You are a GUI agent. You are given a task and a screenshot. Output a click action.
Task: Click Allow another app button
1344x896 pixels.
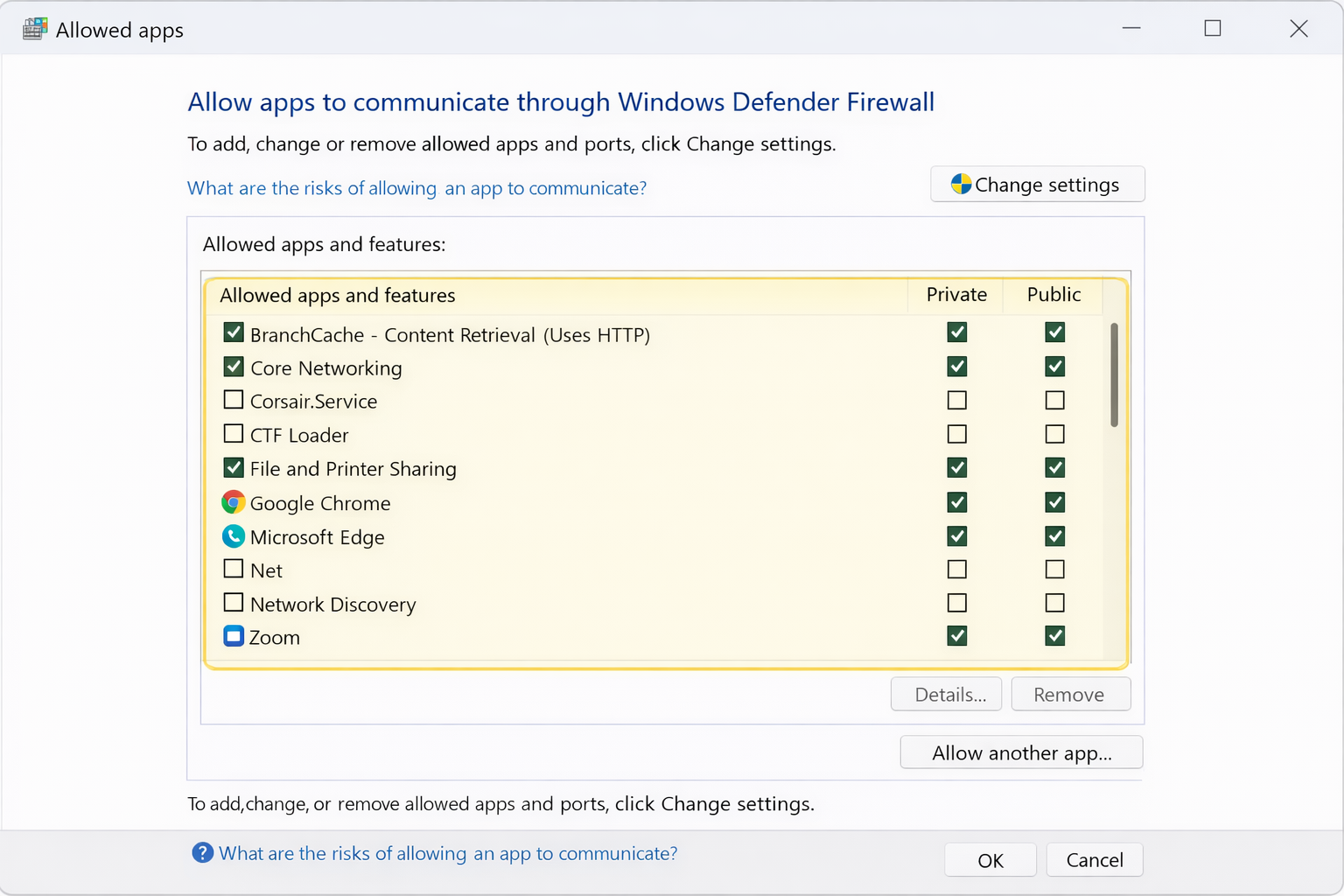pos(1021,752)
